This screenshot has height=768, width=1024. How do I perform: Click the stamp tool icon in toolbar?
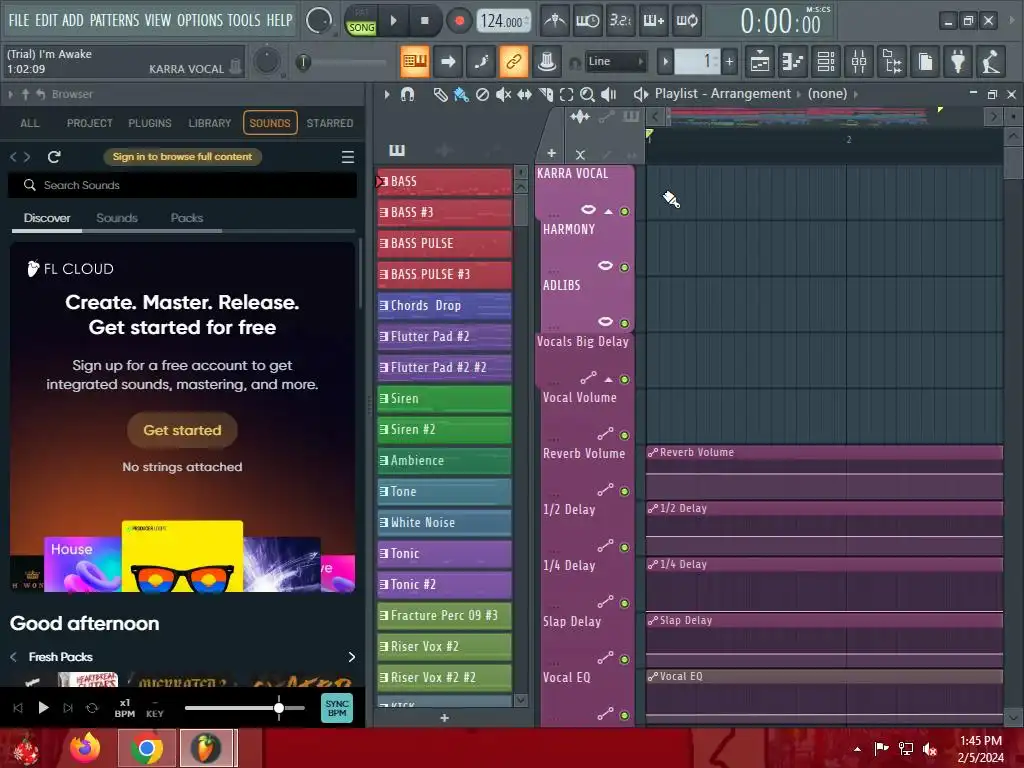click(x=547, y=62)
